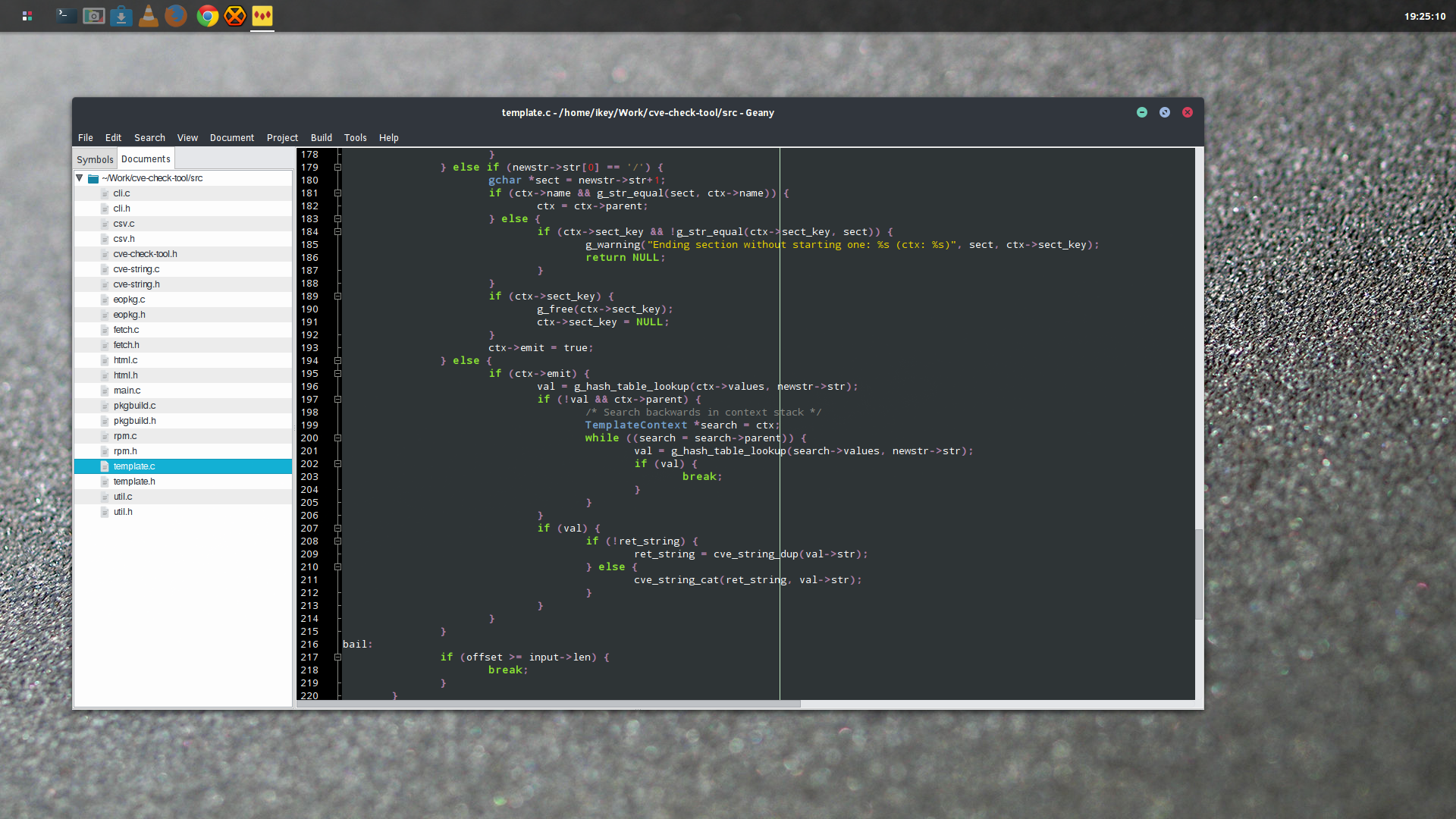Launch Firefox from the top panel
The height and width of the screenshot is (819, 1456).
(x=176, y=16)
